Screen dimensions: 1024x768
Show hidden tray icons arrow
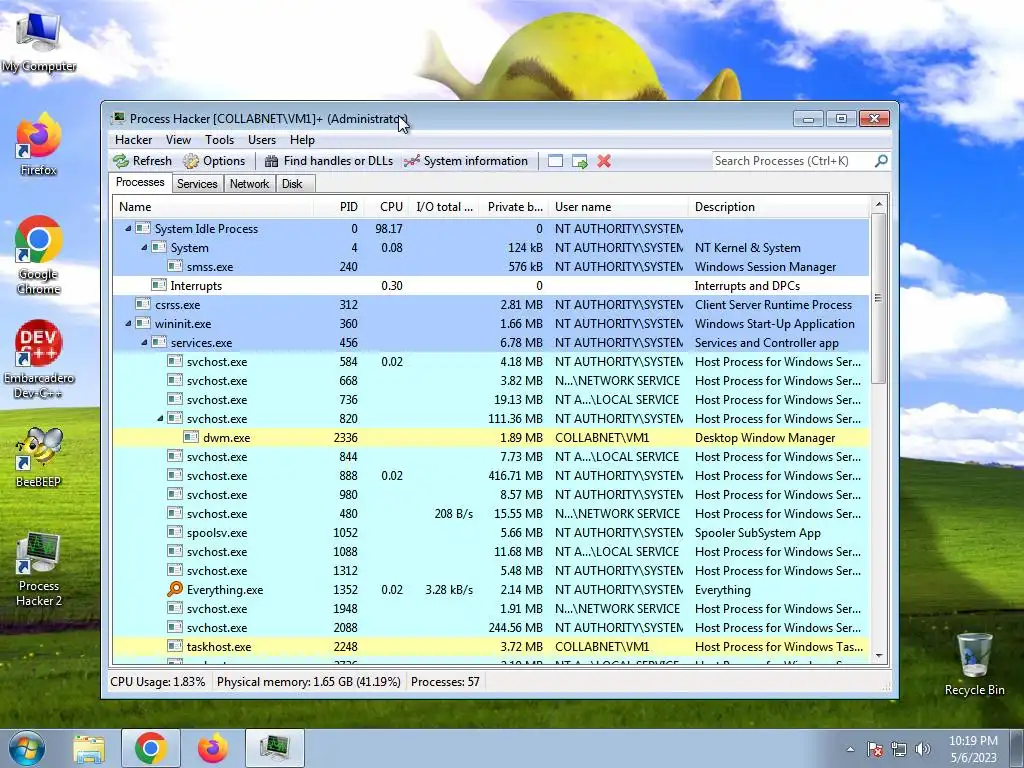pos(850,749)
